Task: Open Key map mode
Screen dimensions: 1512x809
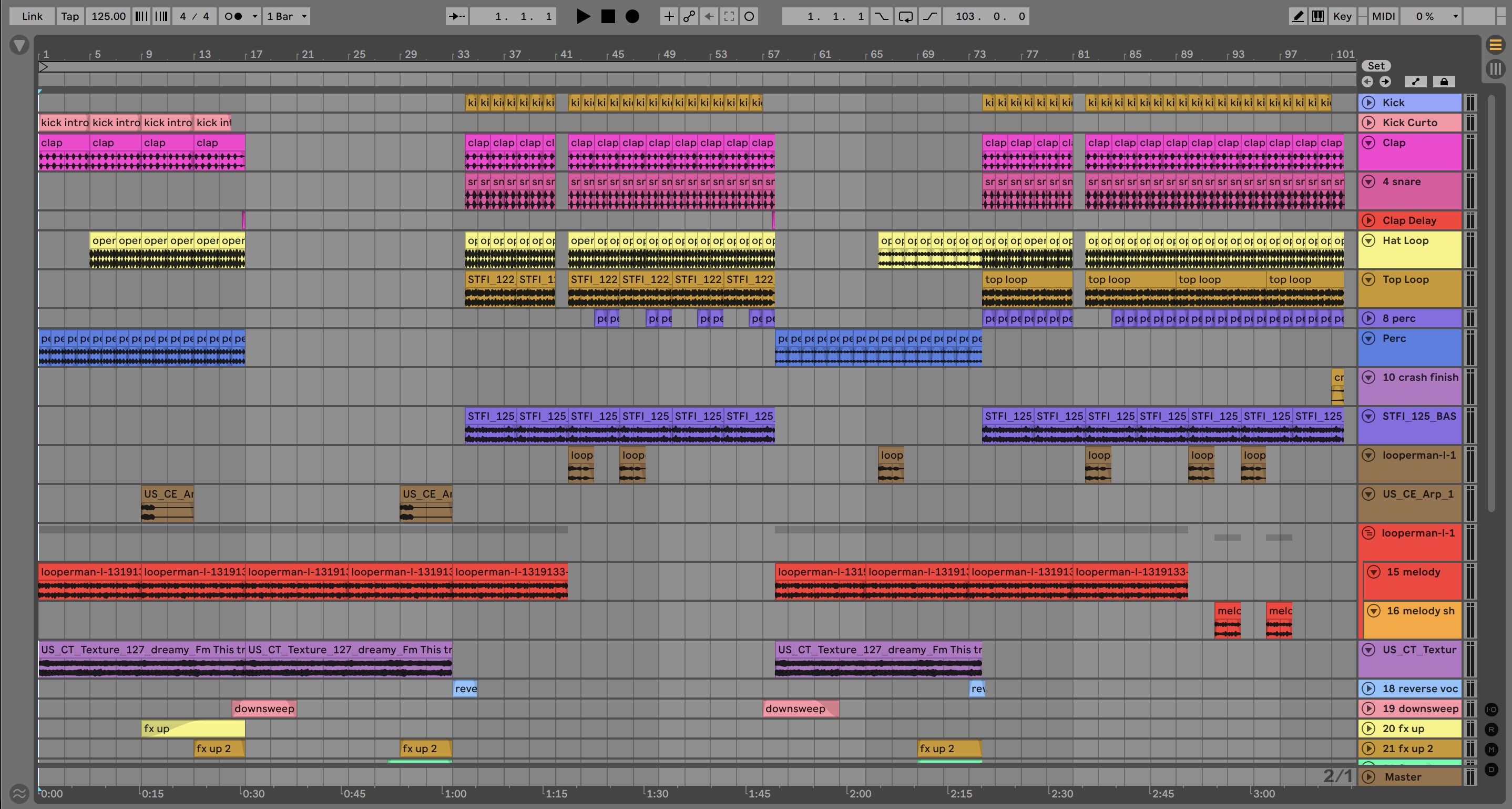Action: [1342, 16]
